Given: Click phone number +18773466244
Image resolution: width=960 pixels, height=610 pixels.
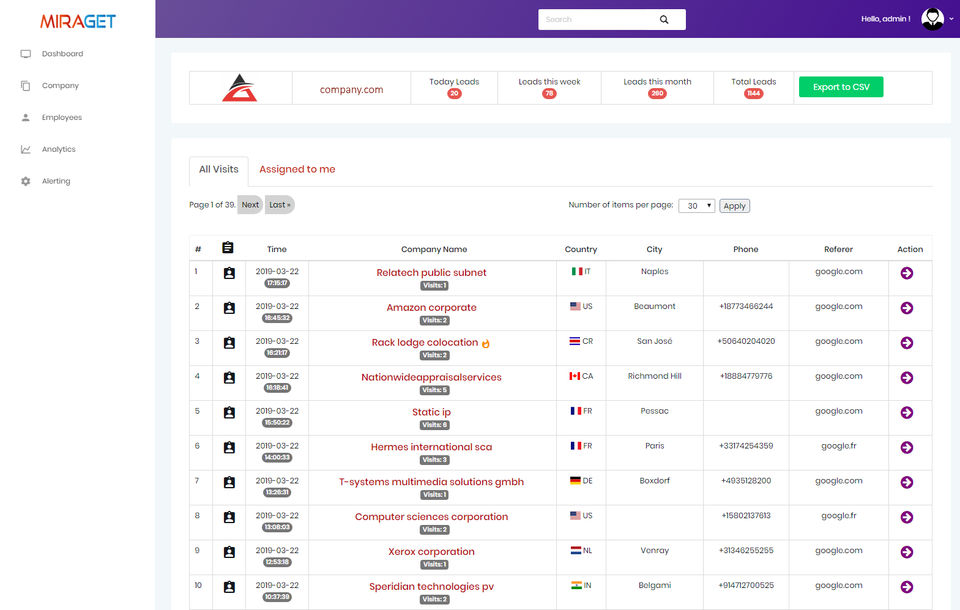Looking at the screenshot, I should pos(746,306).
